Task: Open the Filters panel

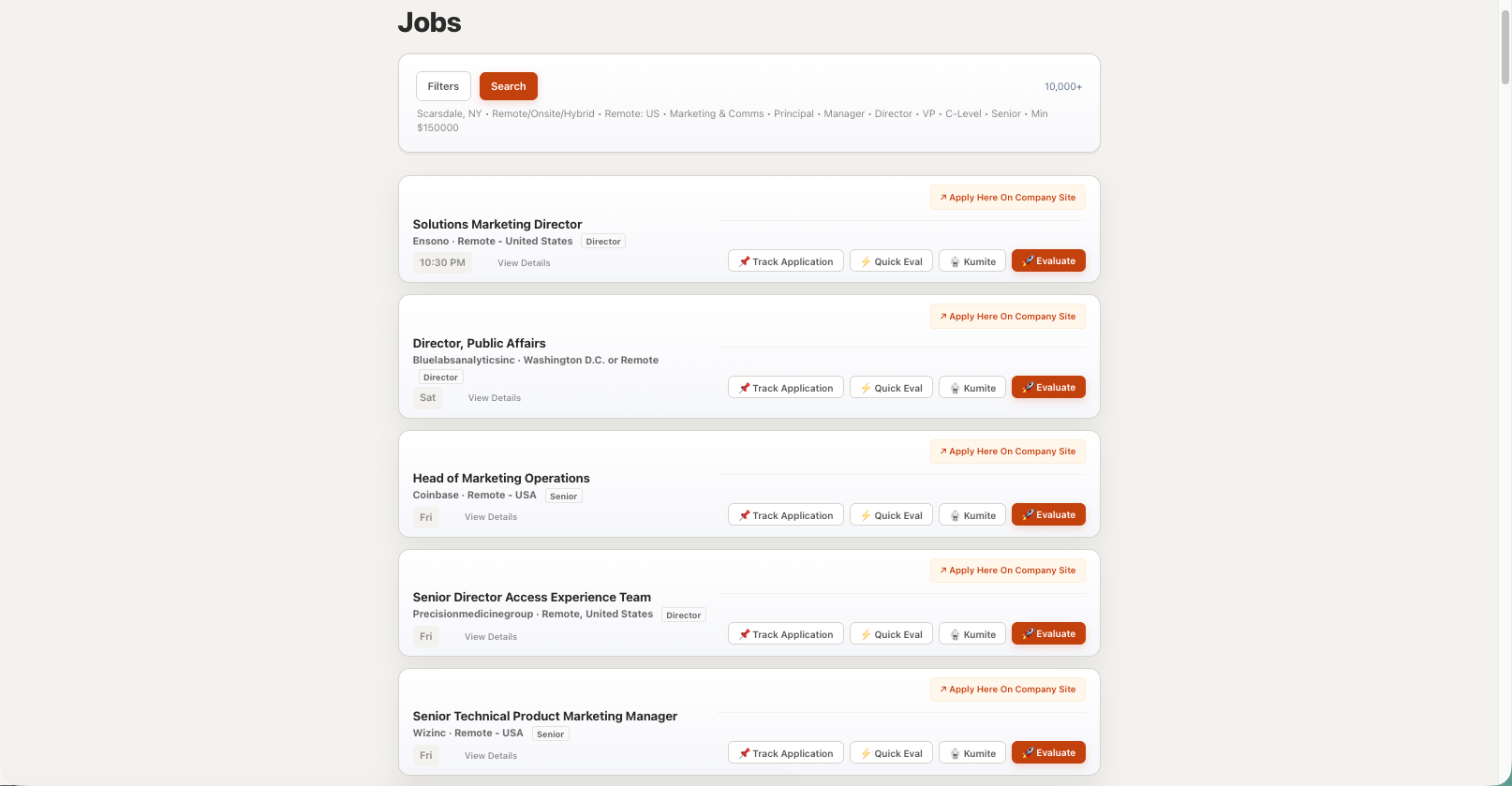Action: tap(443, 85)
